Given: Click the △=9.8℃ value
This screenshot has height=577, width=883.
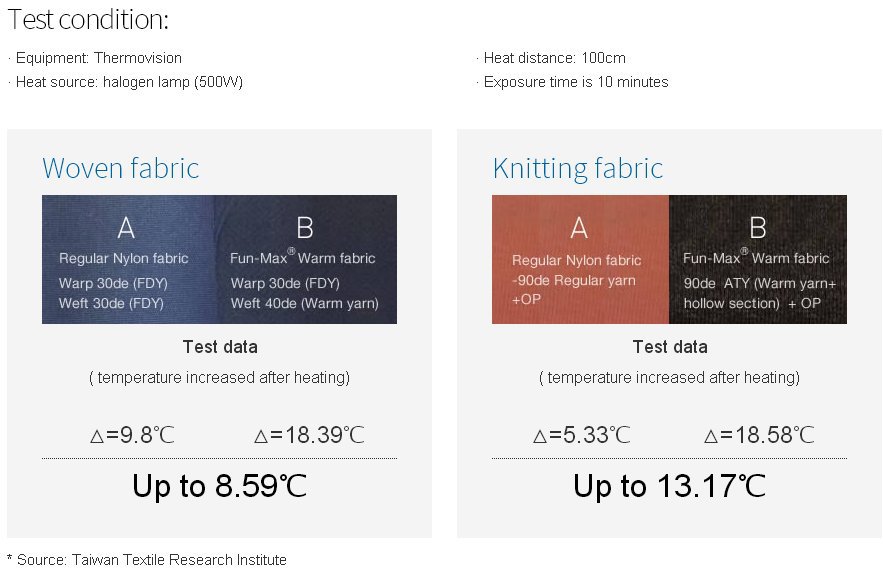Looking at the screenshot, I should click(x=132, y=435).
